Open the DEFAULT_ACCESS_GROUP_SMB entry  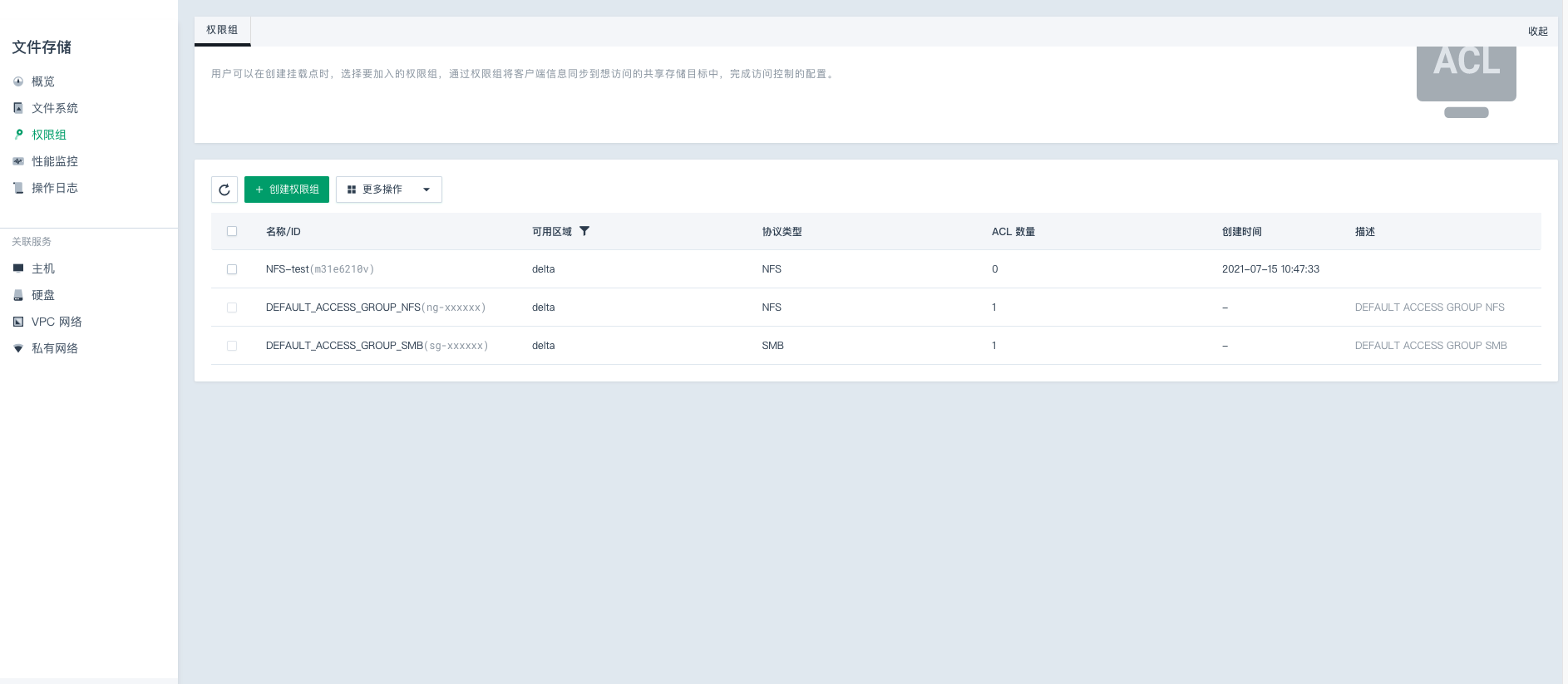coord(344,346)
